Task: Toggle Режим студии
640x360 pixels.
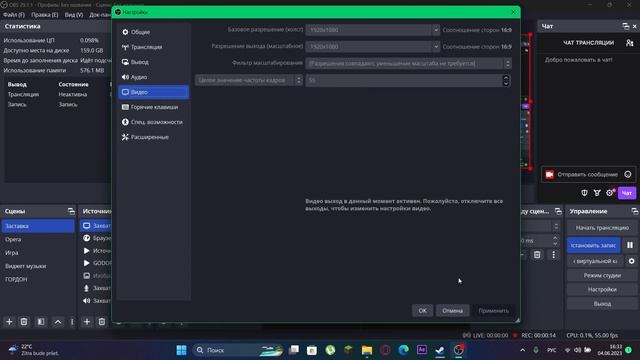Action: click(602, 276)
